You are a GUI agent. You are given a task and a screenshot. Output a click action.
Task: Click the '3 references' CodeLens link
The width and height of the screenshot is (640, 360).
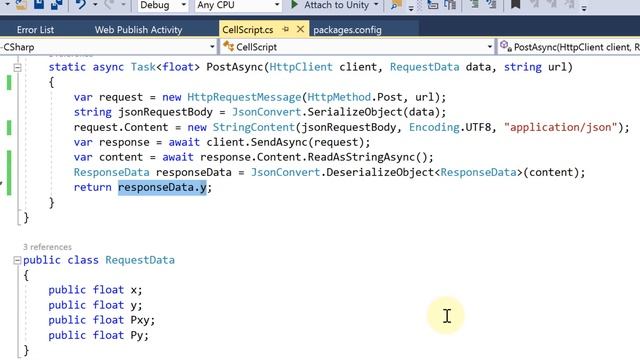(47, 247)
